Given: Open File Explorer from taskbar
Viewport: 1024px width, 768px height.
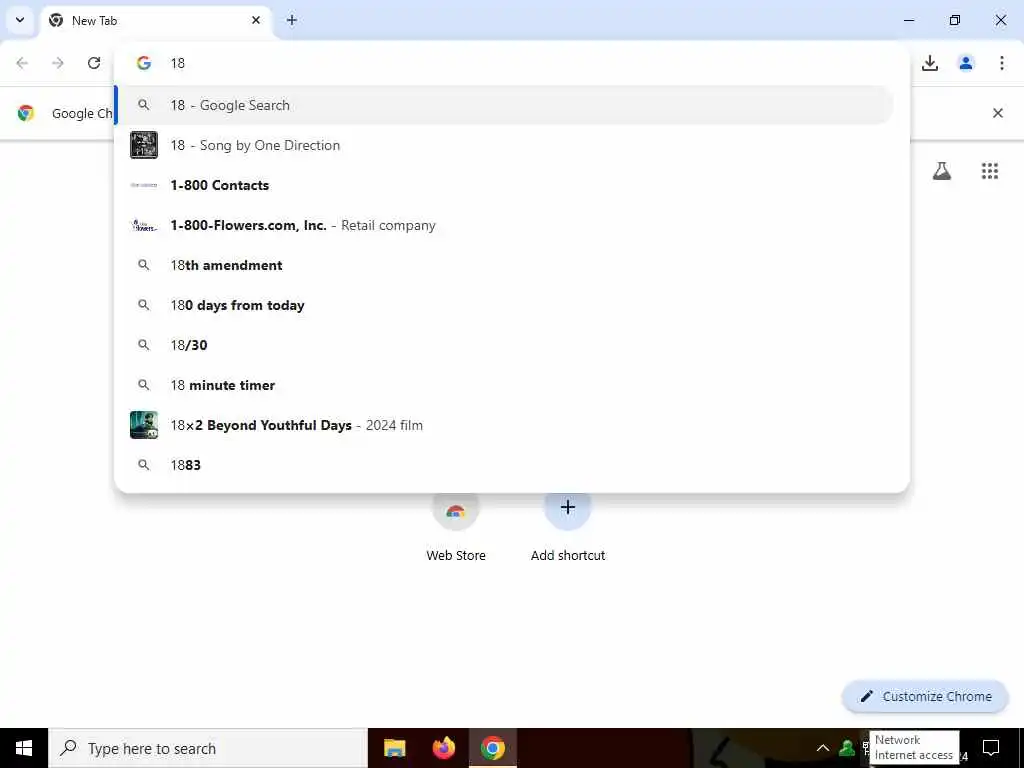Looking at the screenshot, I should coord(394,748).
